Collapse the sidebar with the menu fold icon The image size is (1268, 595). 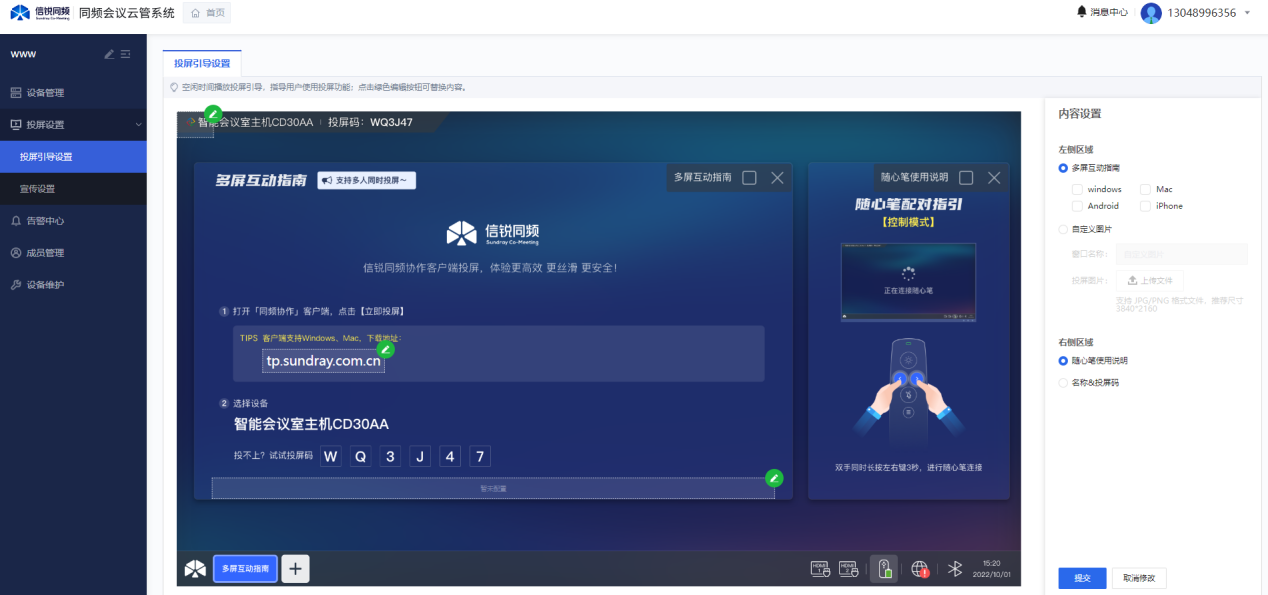pos(126,54)
